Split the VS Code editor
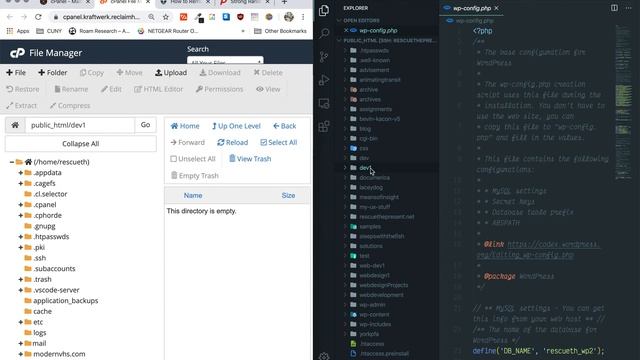640x360 pixels. (614, 8)
